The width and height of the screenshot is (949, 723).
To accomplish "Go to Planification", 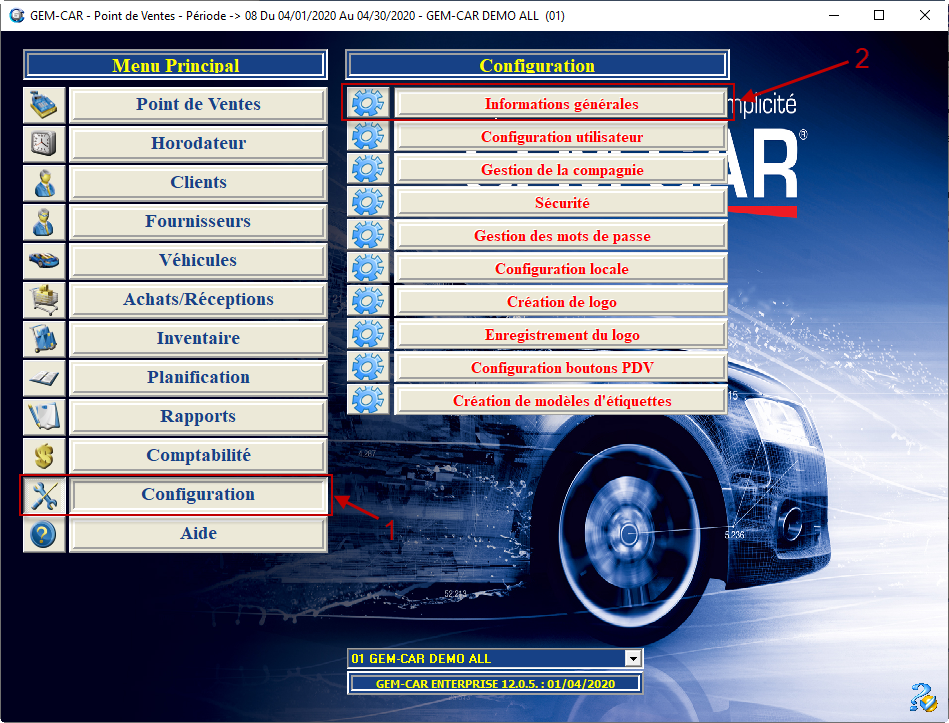I will [198, 378].
